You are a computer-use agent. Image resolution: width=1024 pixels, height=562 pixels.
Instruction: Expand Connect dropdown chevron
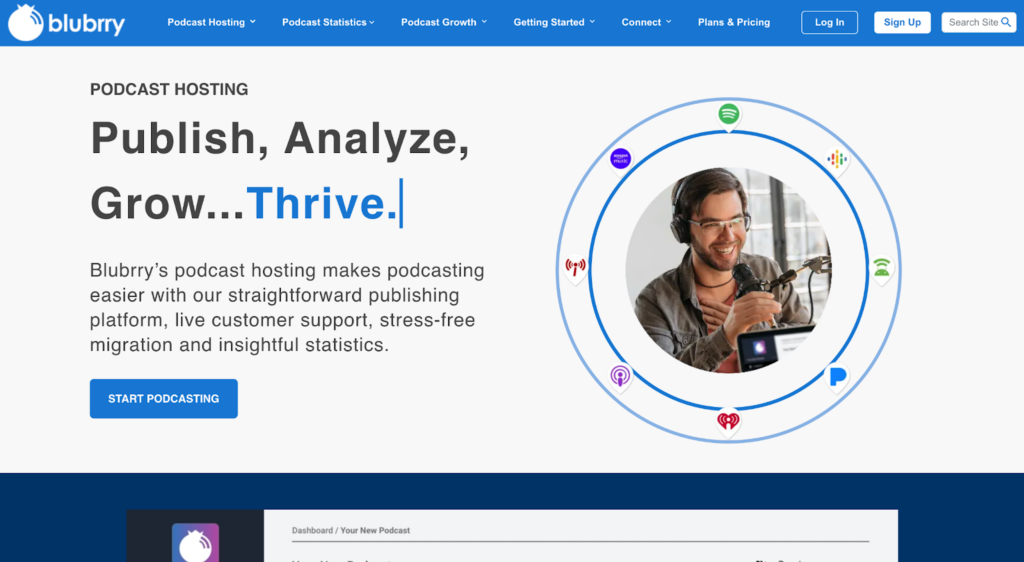click(669, 22)
